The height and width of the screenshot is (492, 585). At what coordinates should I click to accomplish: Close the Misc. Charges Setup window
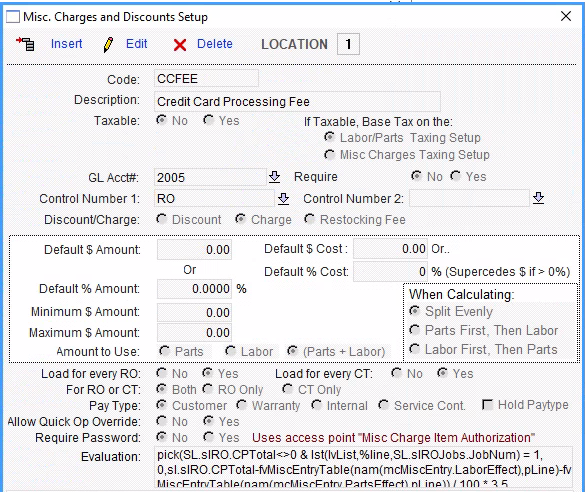pos(566,16)
